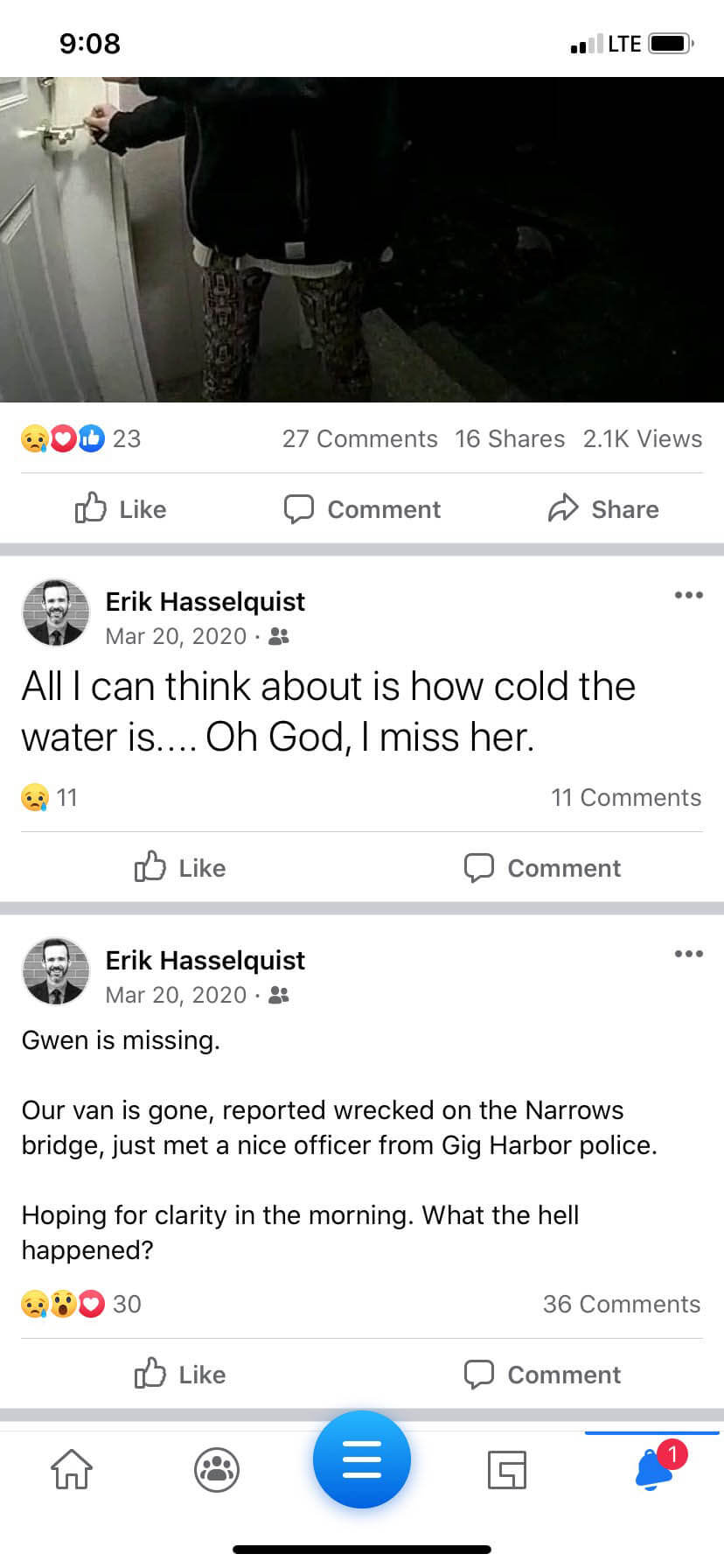The height and width of the screenshot is (1568, 724).
Task: Open the Groups tab icon
Action: (x=216, y=1469)
